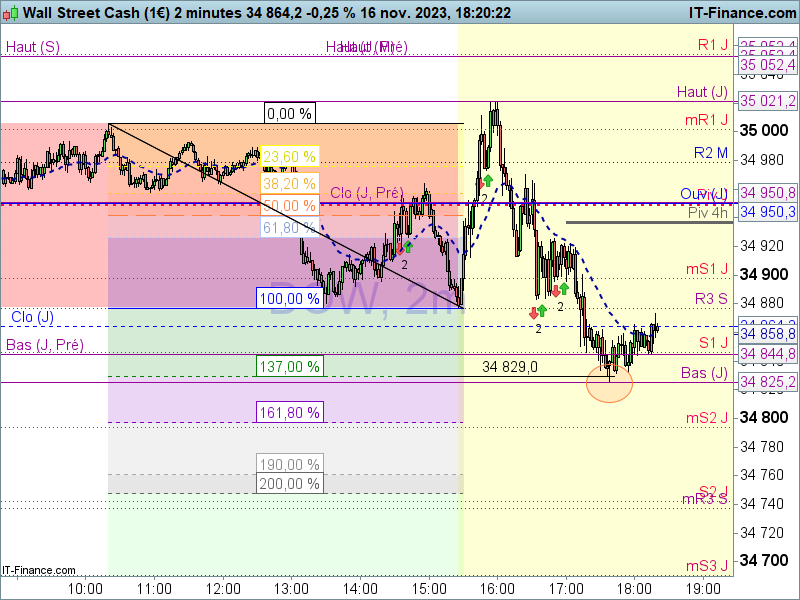Screen dimensions: 800x600
Task: Click the 13:00 time axis label
Action: click(x=291, y=589)
